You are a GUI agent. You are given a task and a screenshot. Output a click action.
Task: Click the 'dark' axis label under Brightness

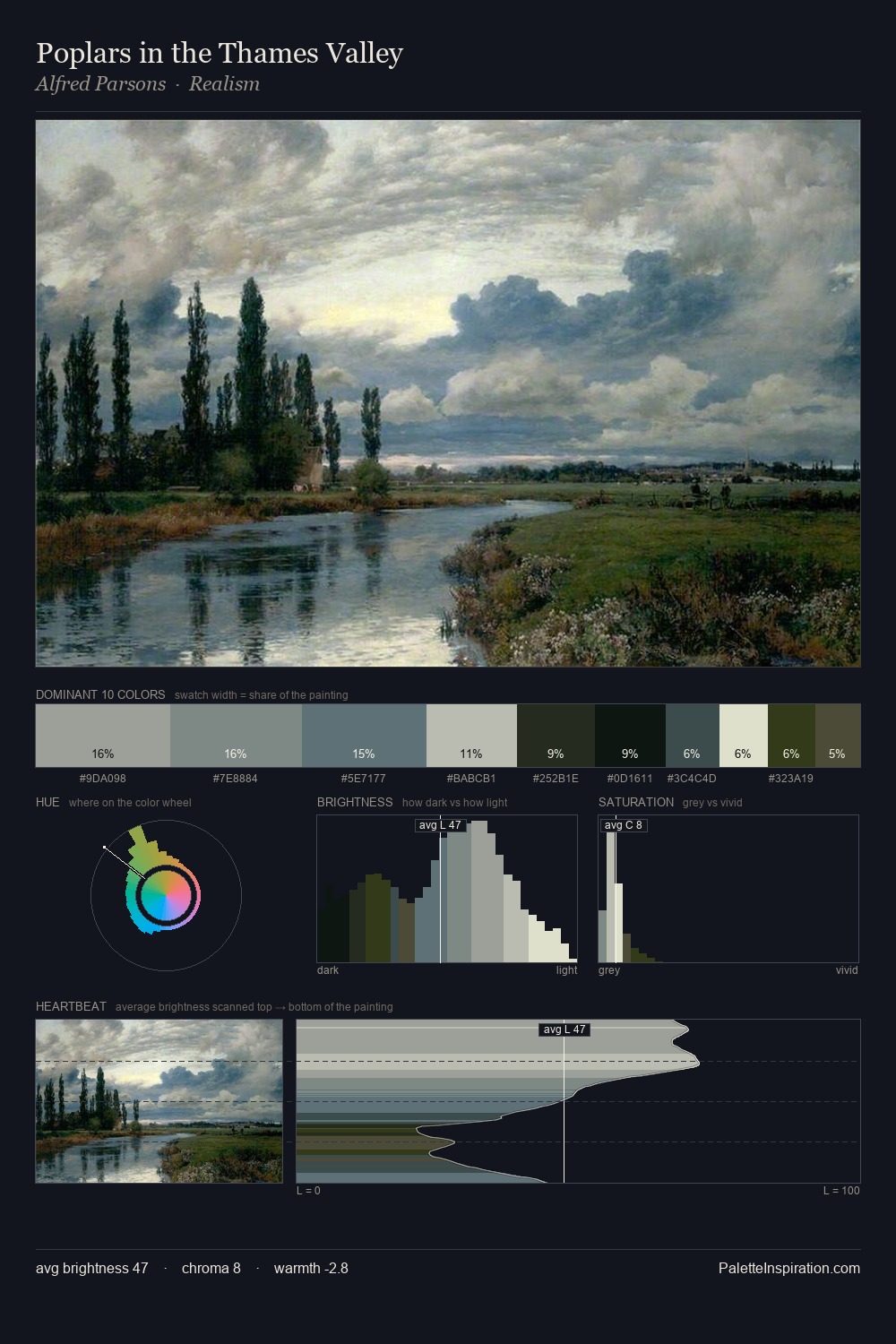click(x=328, y=970)
